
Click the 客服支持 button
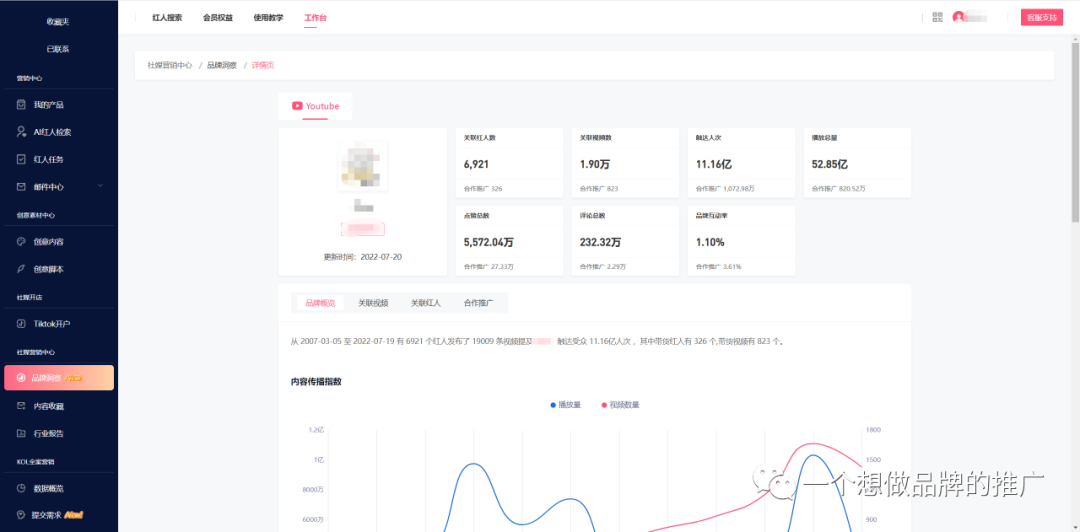[1041, 18]
